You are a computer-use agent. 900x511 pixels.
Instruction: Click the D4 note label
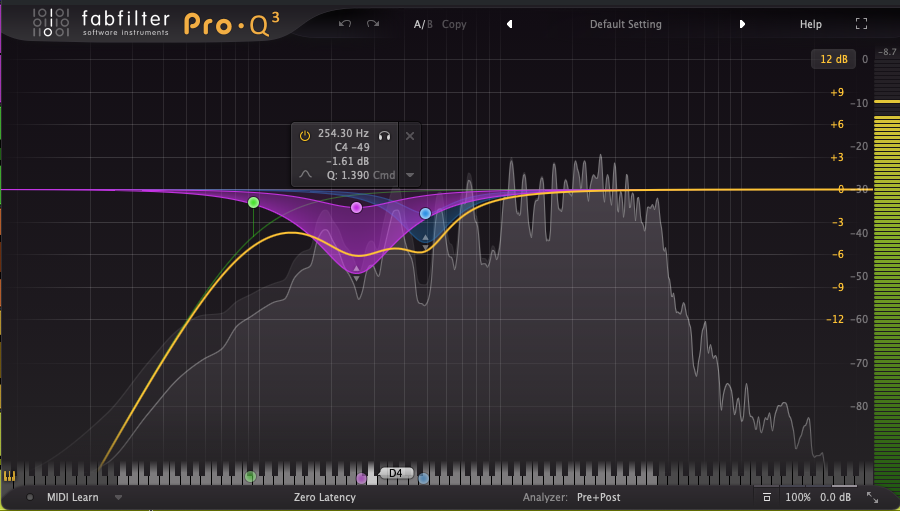[396, 473]
